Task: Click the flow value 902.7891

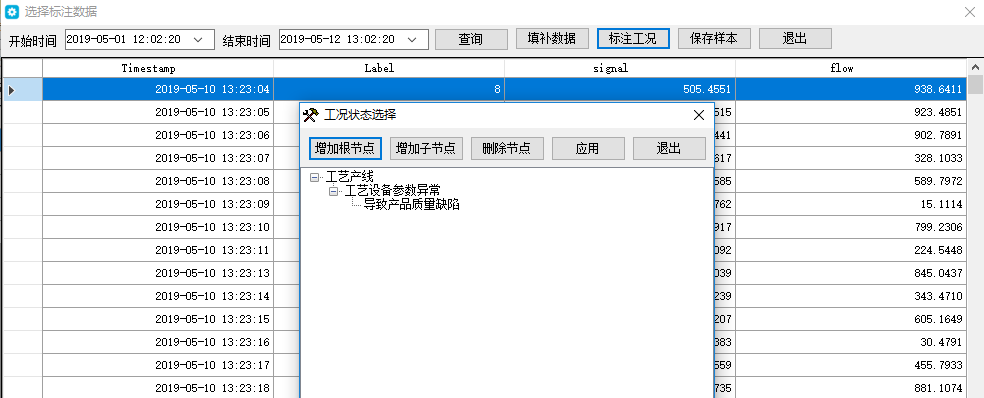Action: pos(938,136)
